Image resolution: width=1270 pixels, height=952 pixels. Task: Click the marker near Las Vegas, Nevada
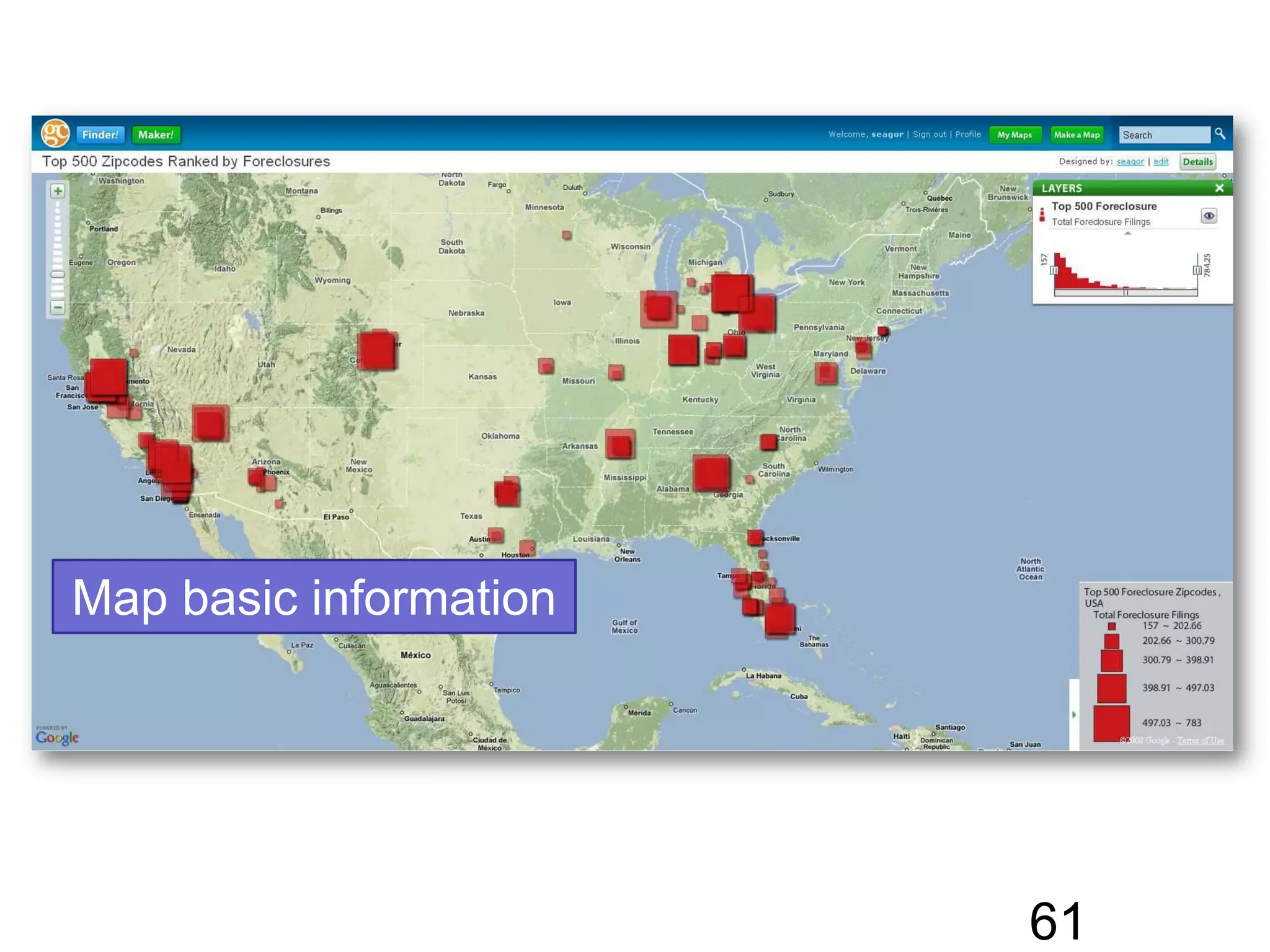point(210,424)
